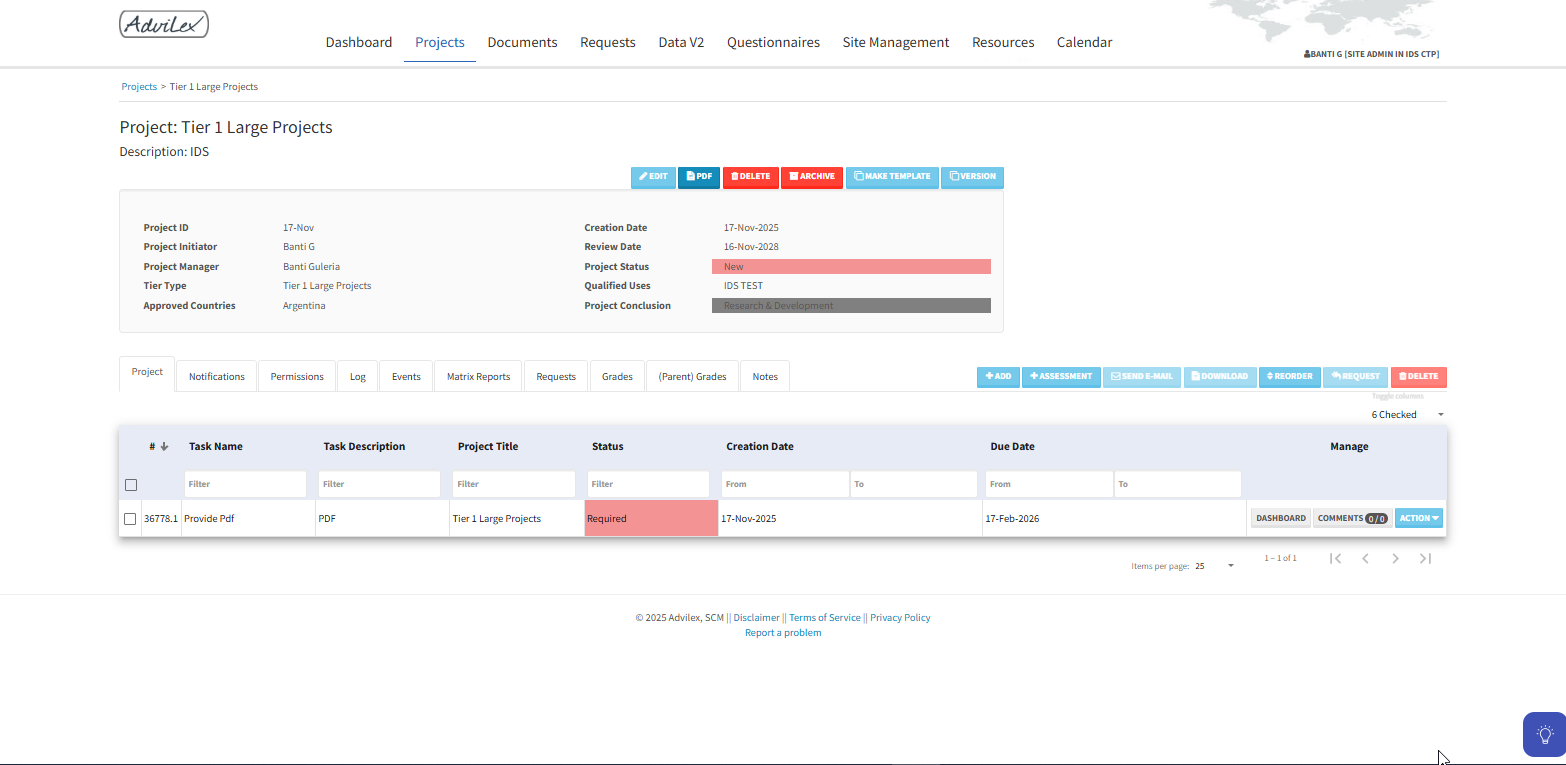
Task: Click the Task Name filter field
Action: point(245,484)
